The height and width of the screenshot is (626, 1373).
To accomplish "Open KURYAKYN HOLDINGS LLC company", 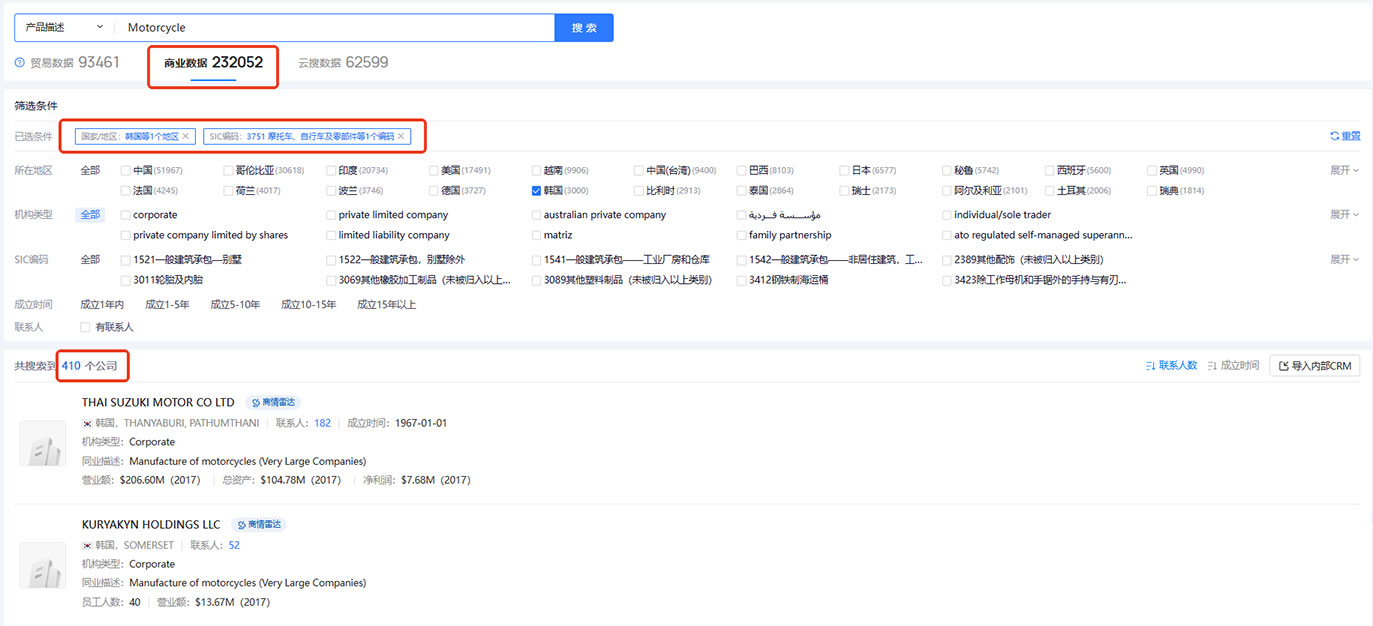I will click(x=151, y=524).
